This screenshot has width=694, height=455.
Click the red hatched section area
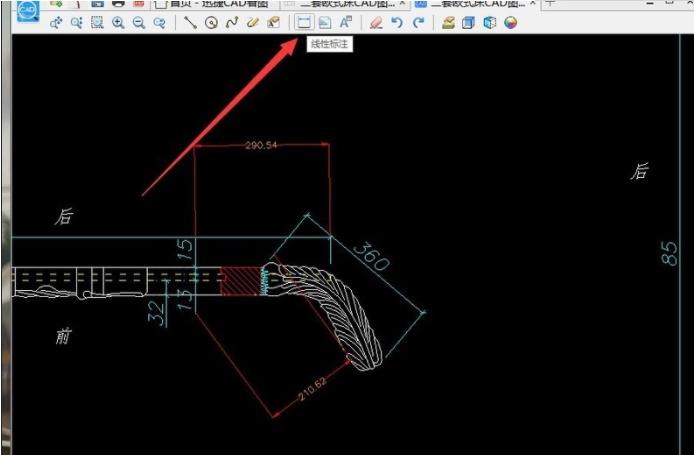(x=241, y=281)
